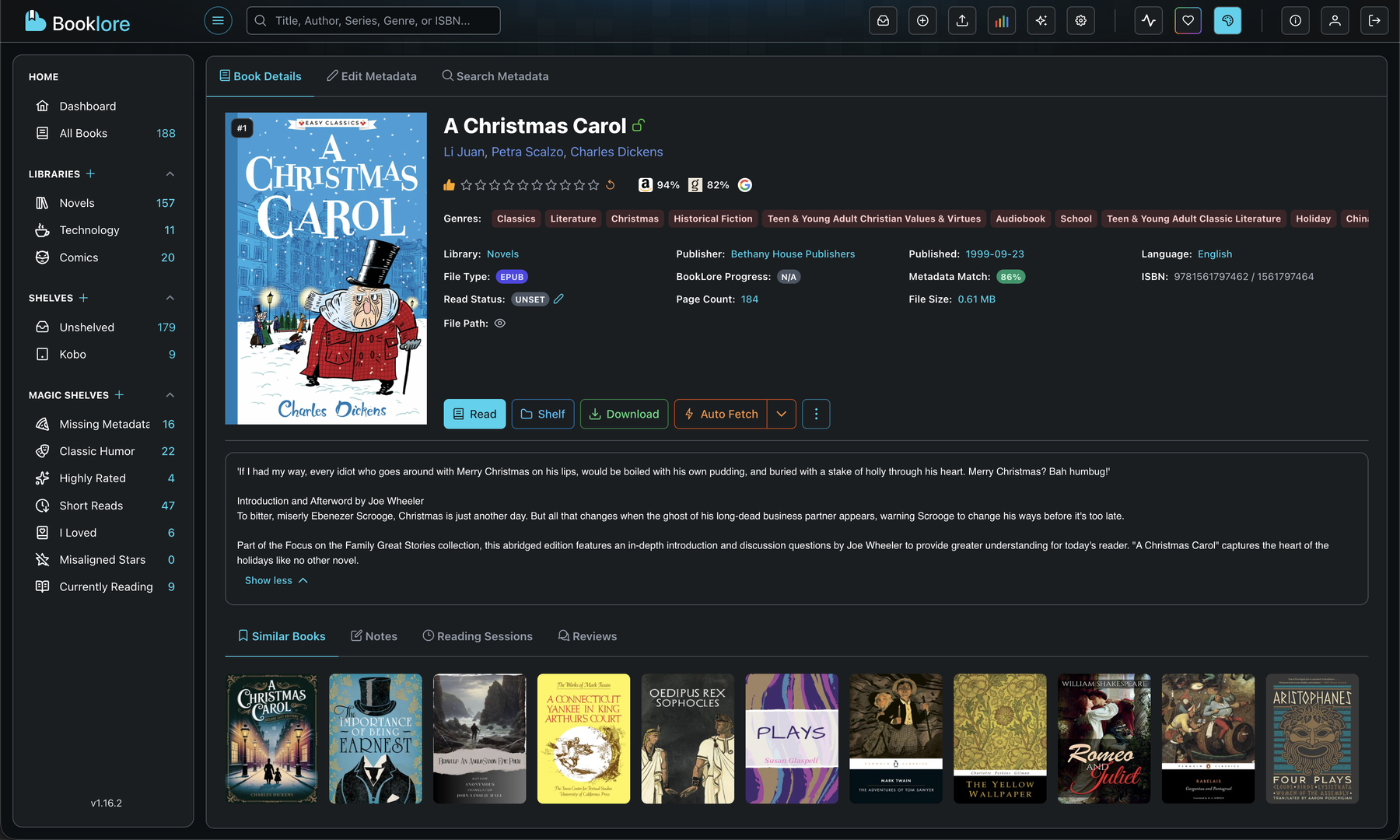
Task: Switch to the Edit Metadata tab
Action: (x=372, y=75)
